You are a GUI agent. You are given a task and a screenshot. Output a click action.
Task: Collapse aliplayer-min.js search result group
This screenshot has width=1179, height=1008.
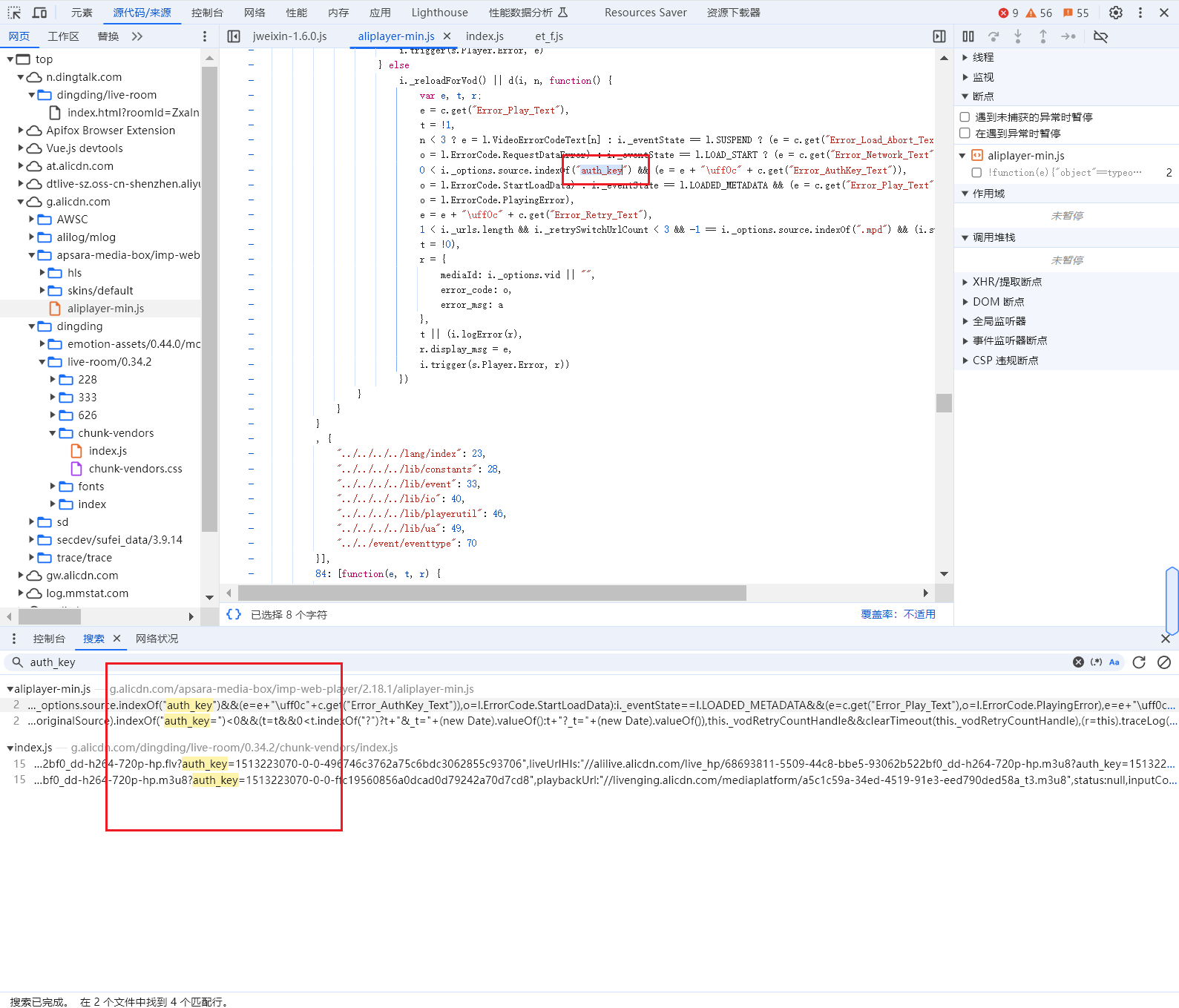coord(10,689)
